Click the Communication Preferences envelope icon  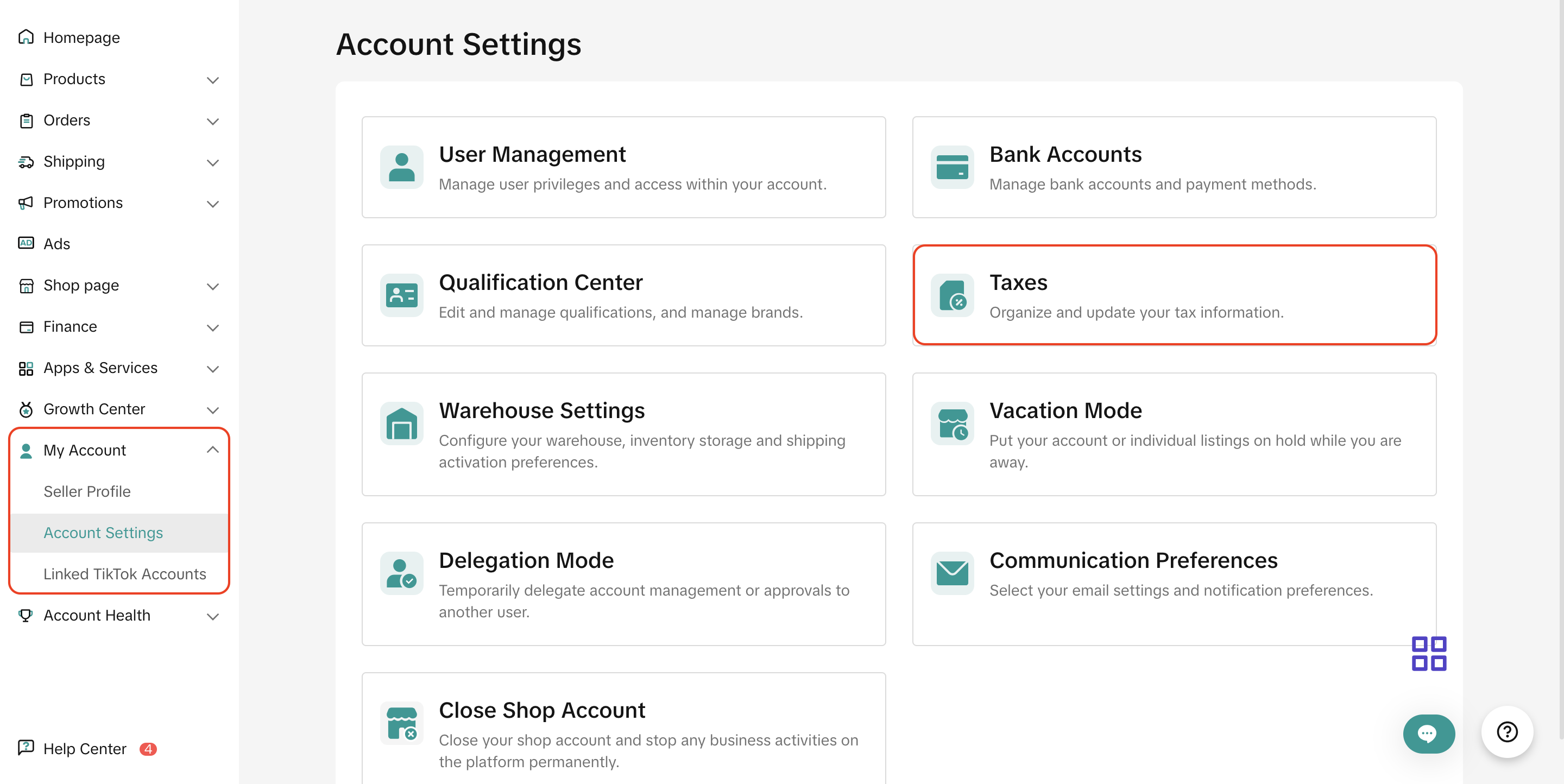951,573
